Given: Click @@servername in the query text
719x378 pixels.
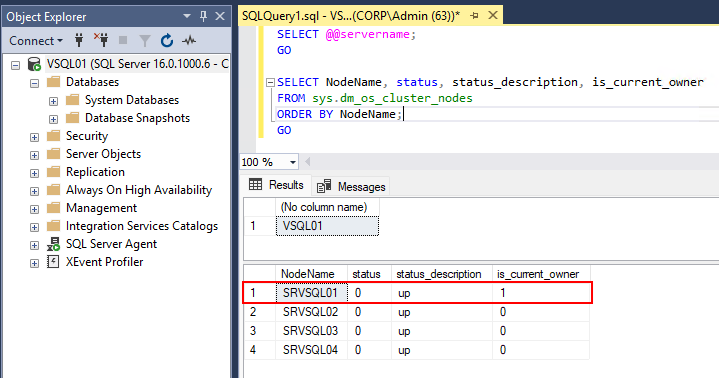Looking at the screenshot, I should (368, 34).
